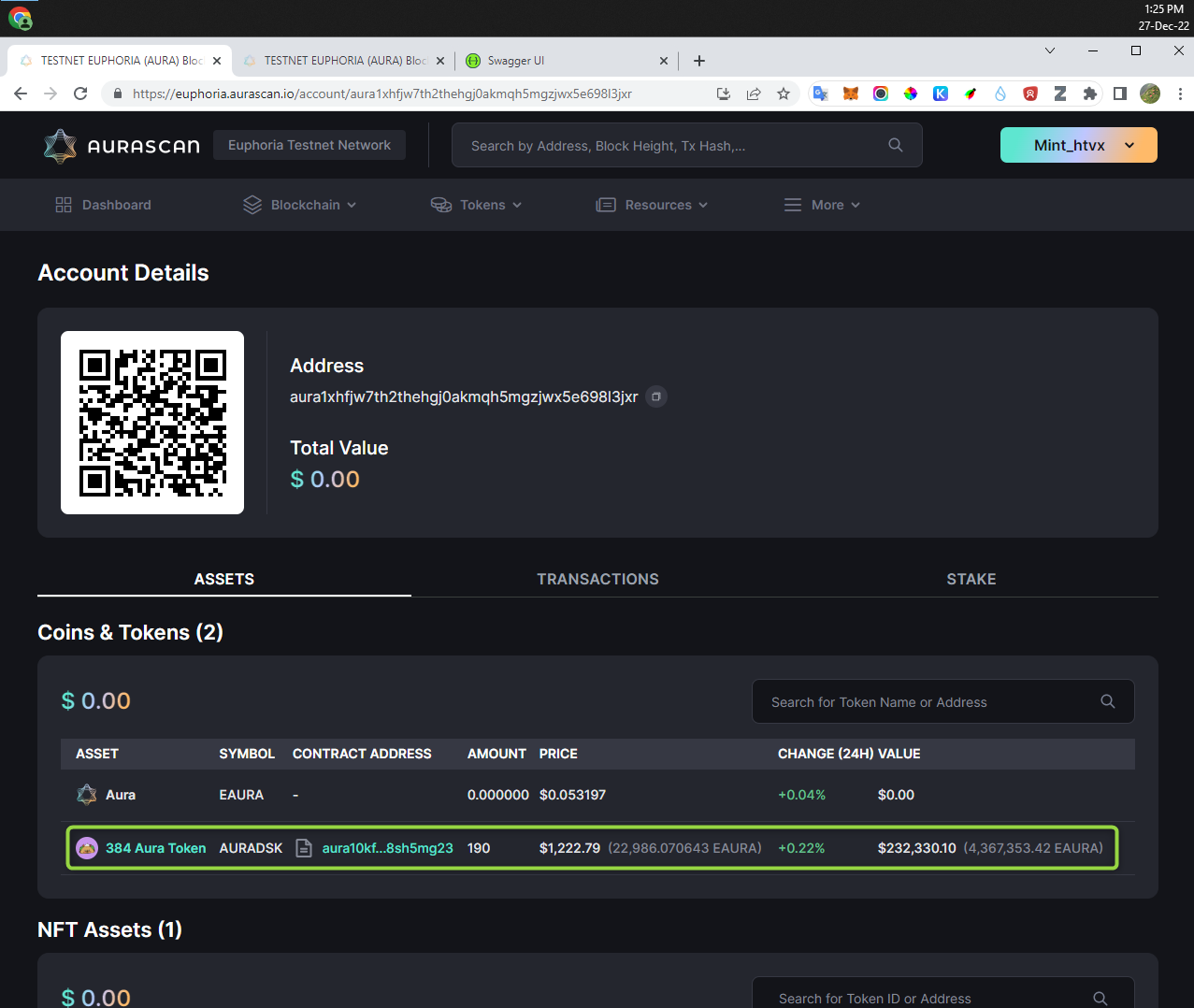
Task: Open the Mint_htvx wallet dropdown
Action: click(x=1078, y=145)
